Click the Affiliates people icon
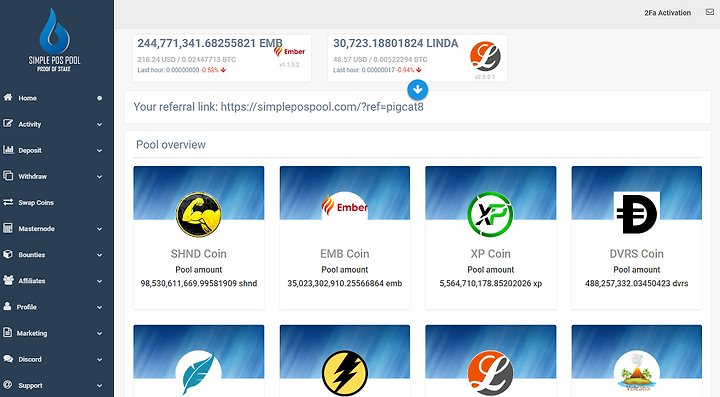 (x=8, y=280)
